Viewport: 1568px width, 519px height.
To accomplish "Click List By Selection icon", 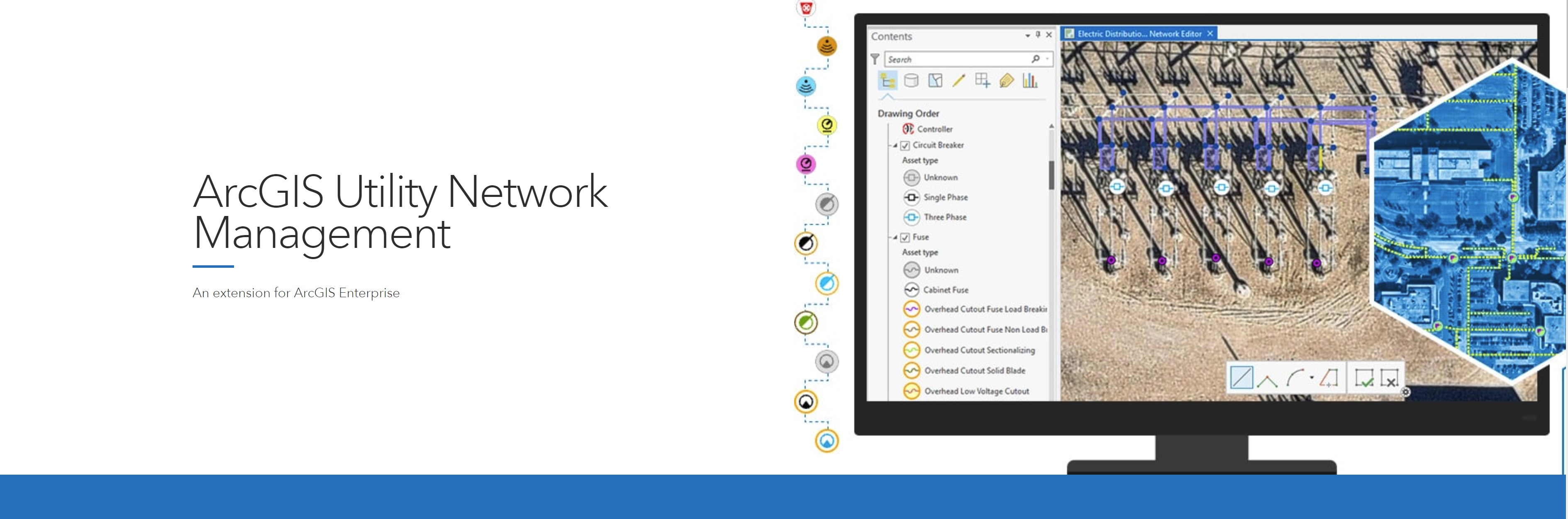I will coord(935,80).
